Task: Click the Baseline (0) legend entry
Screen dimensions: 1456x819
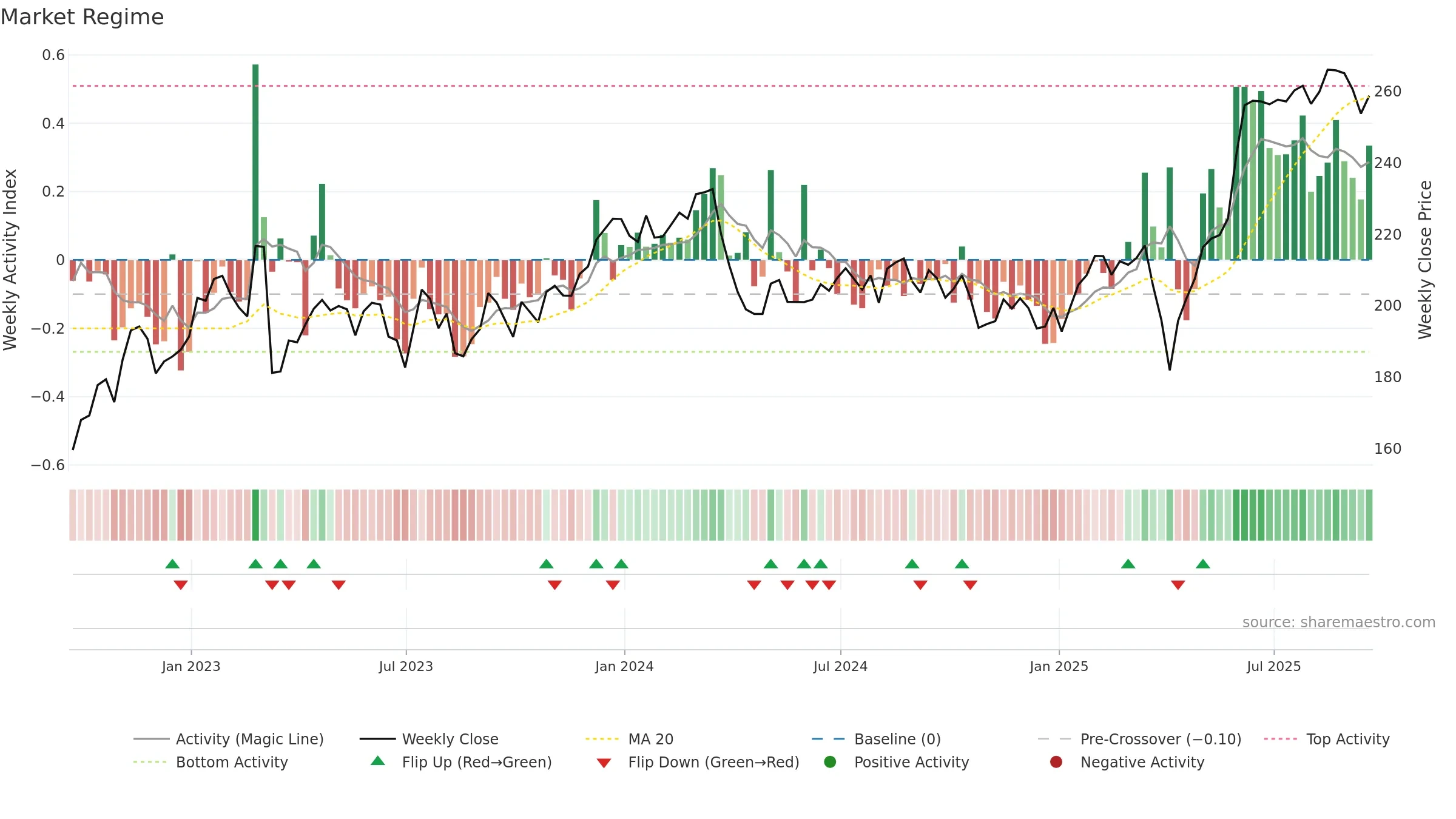Action: [x=876, y=739]
